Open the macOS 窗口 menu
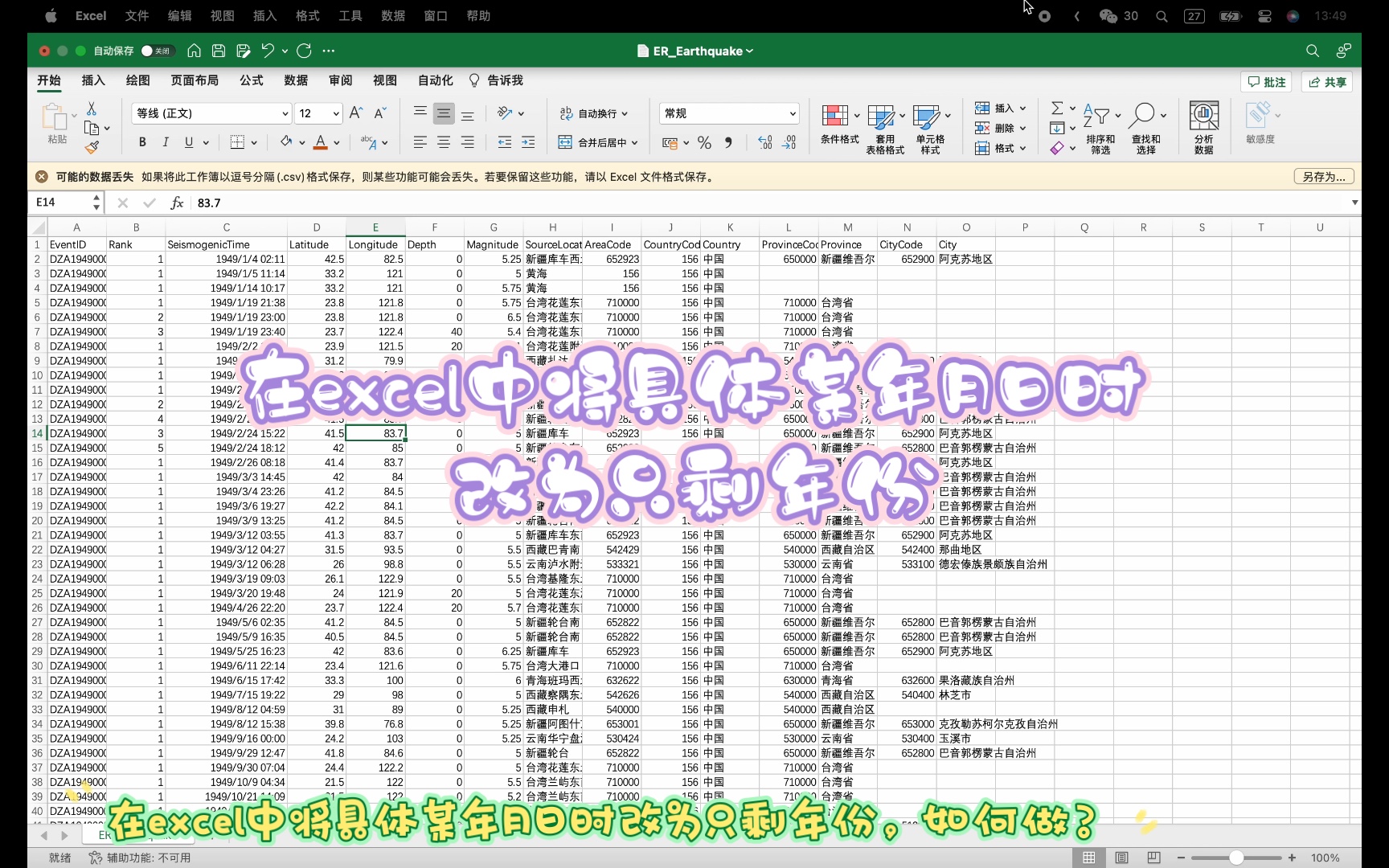This screenshot has width=1389, height=868. [x=436, y=15]
